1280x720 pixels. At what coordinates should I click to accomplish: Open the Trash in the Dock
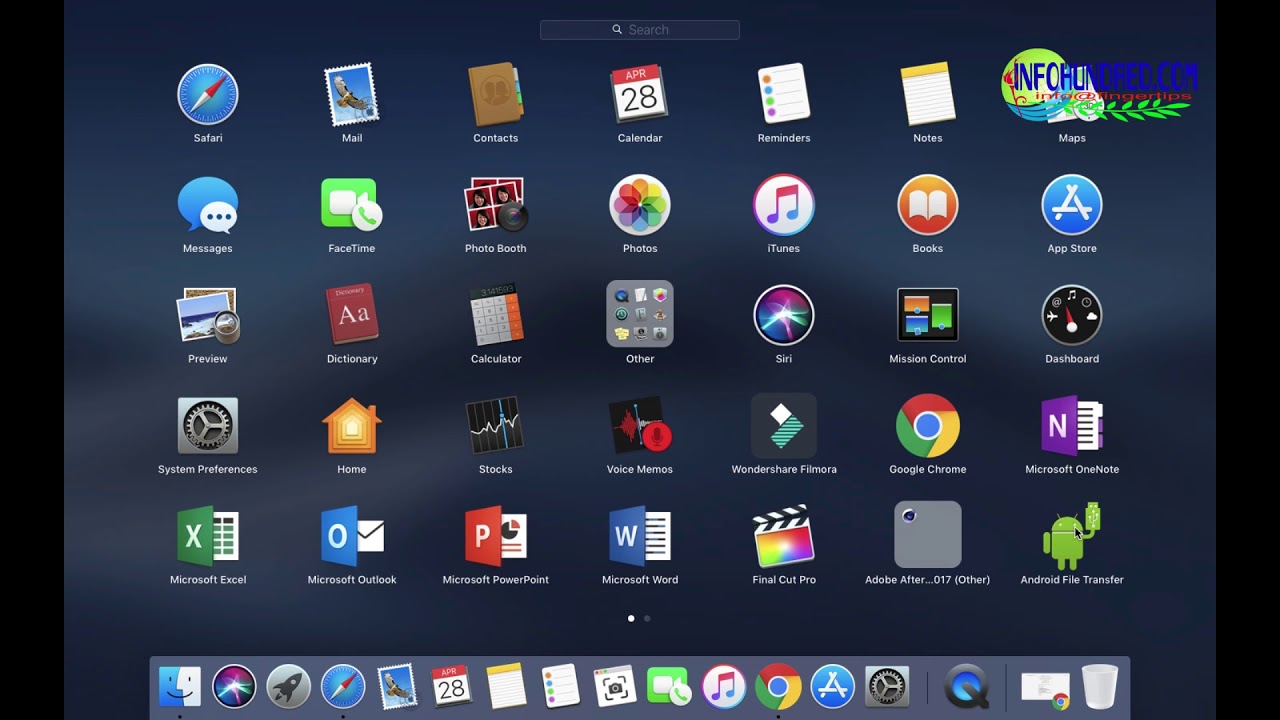pos(1100,687)
